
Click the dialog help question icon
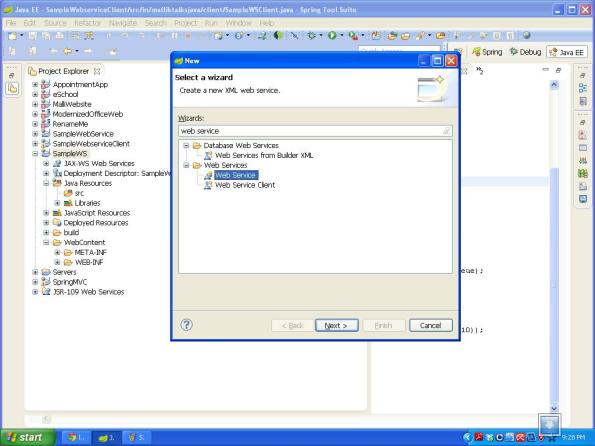186,325
